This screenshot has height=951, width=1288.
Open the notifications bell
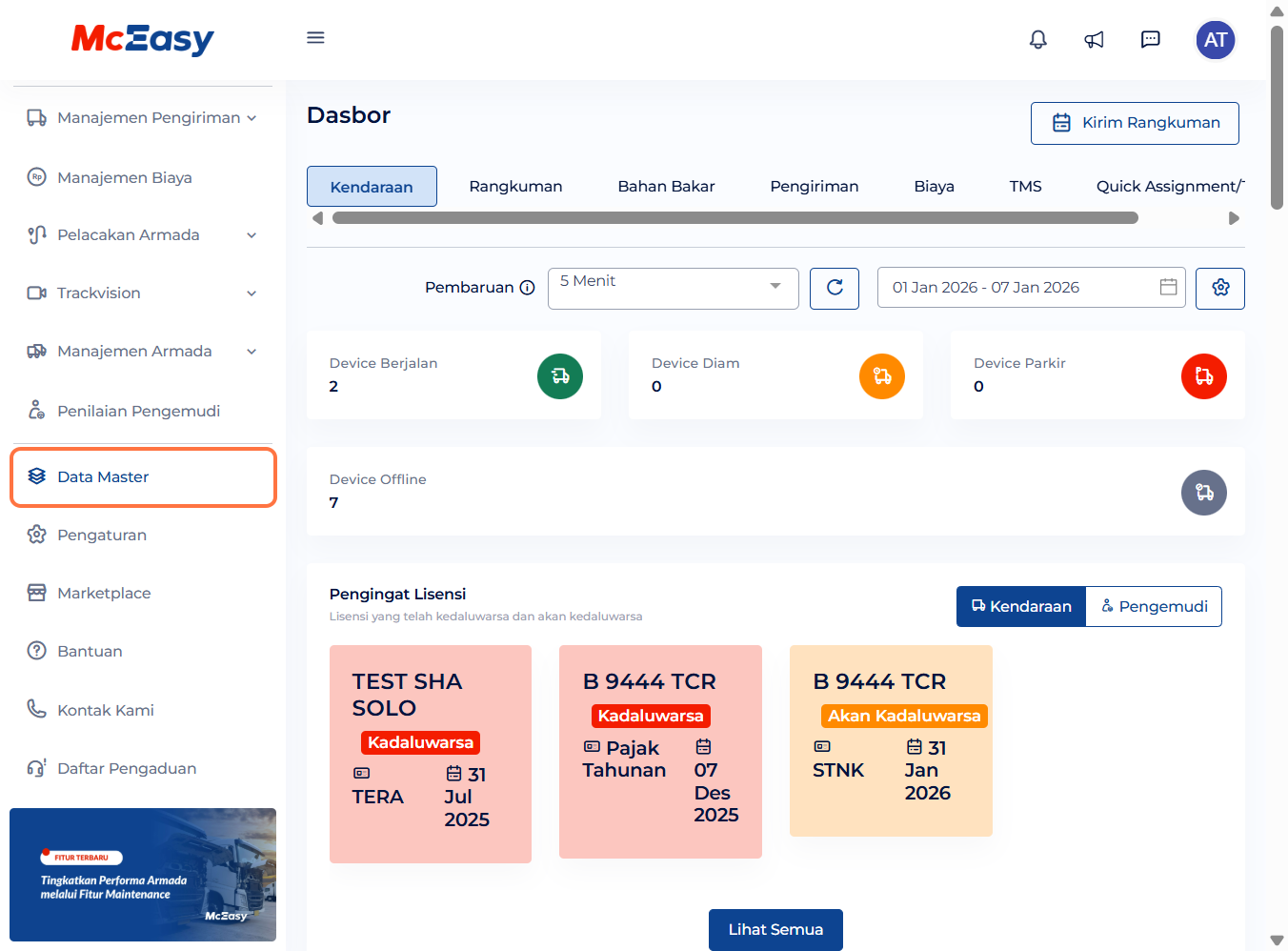[x=1038, y=39]
